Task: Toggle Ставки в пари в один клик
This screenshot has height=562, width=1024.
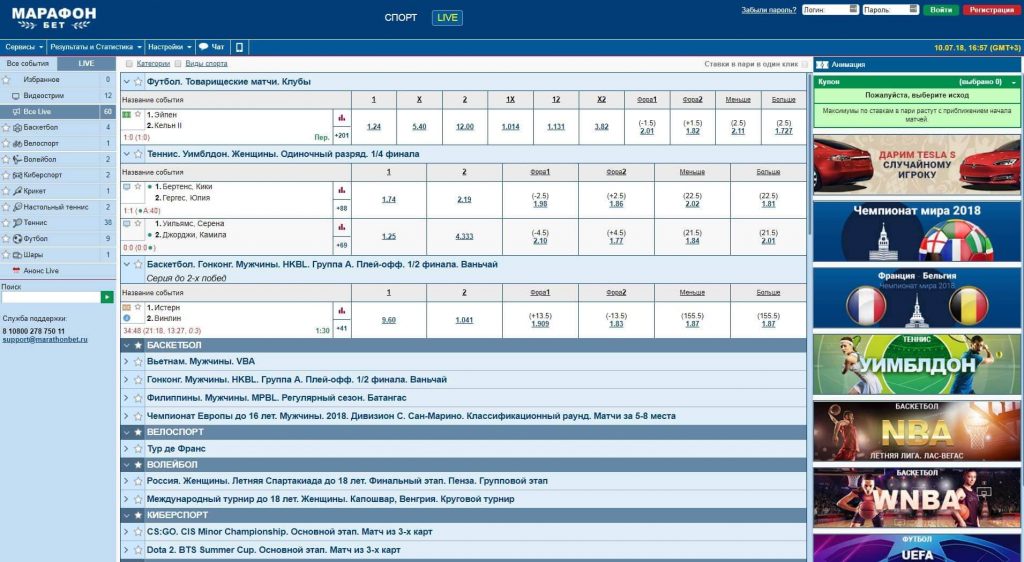Action: pos(806,64)
